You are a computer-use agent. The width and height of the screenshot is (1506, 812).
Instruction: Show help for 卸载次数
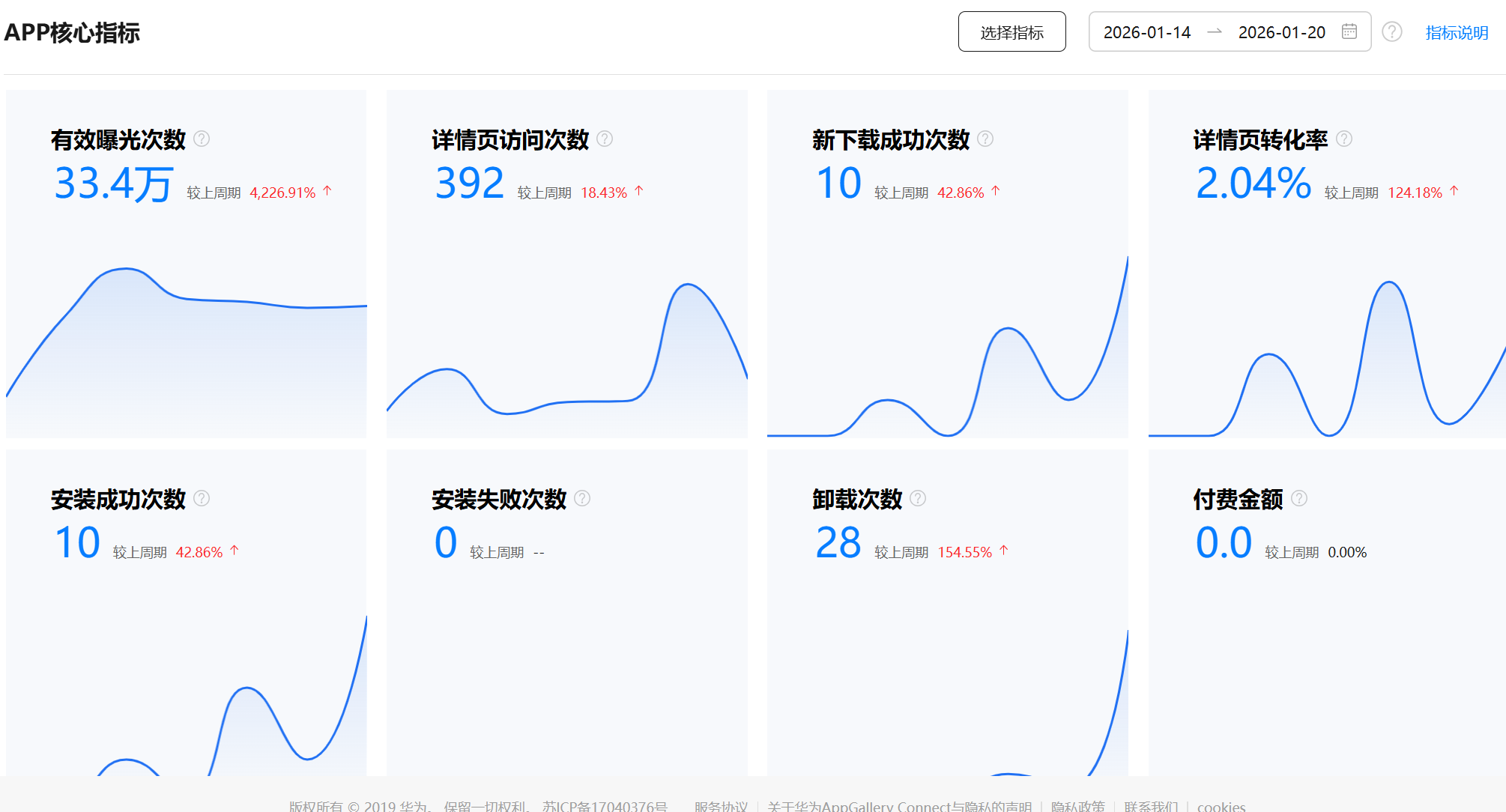coord(918,498)
